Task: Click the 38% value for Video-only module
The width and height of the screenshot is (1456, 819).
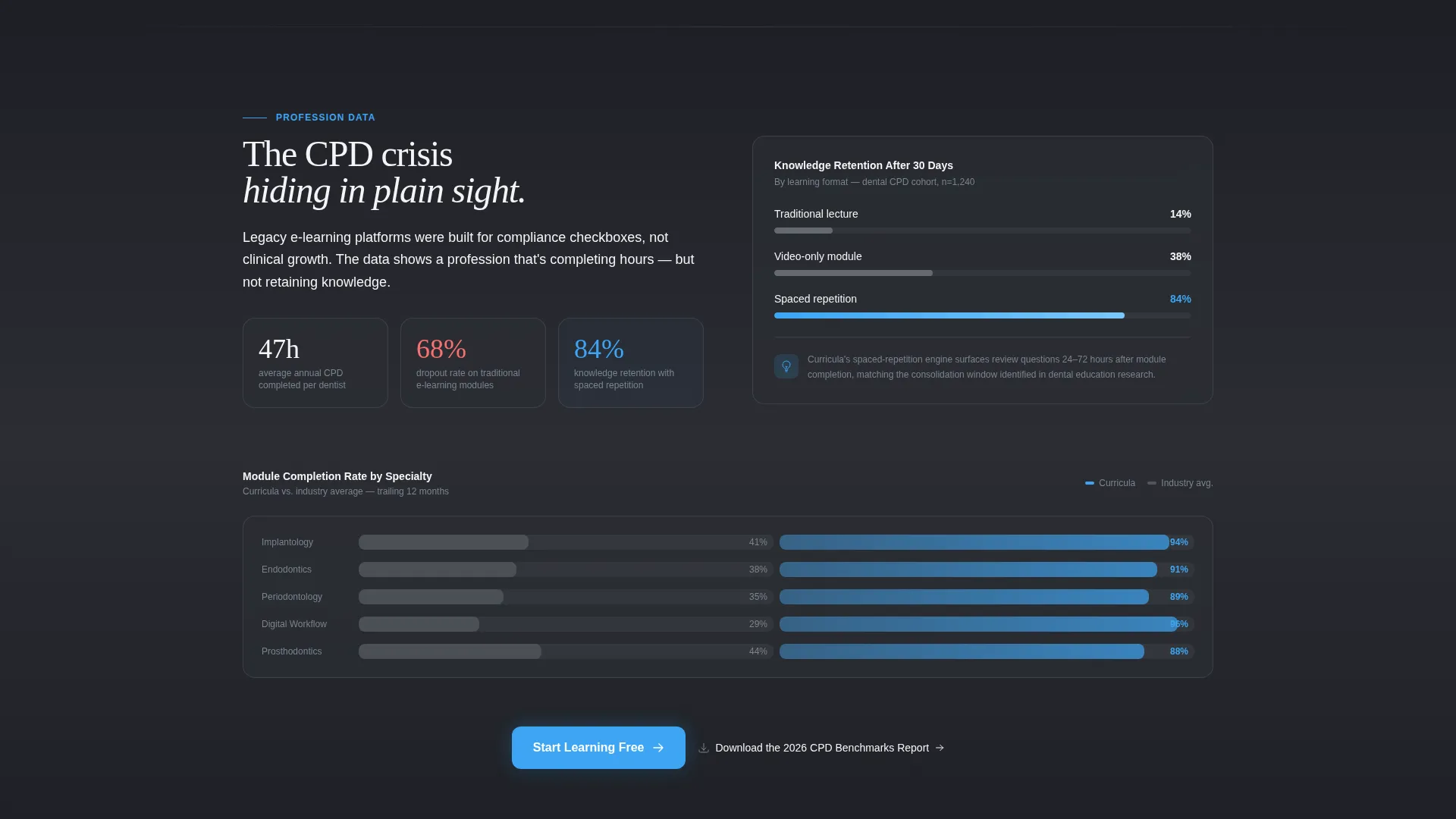Action: tap(1180, 256)
